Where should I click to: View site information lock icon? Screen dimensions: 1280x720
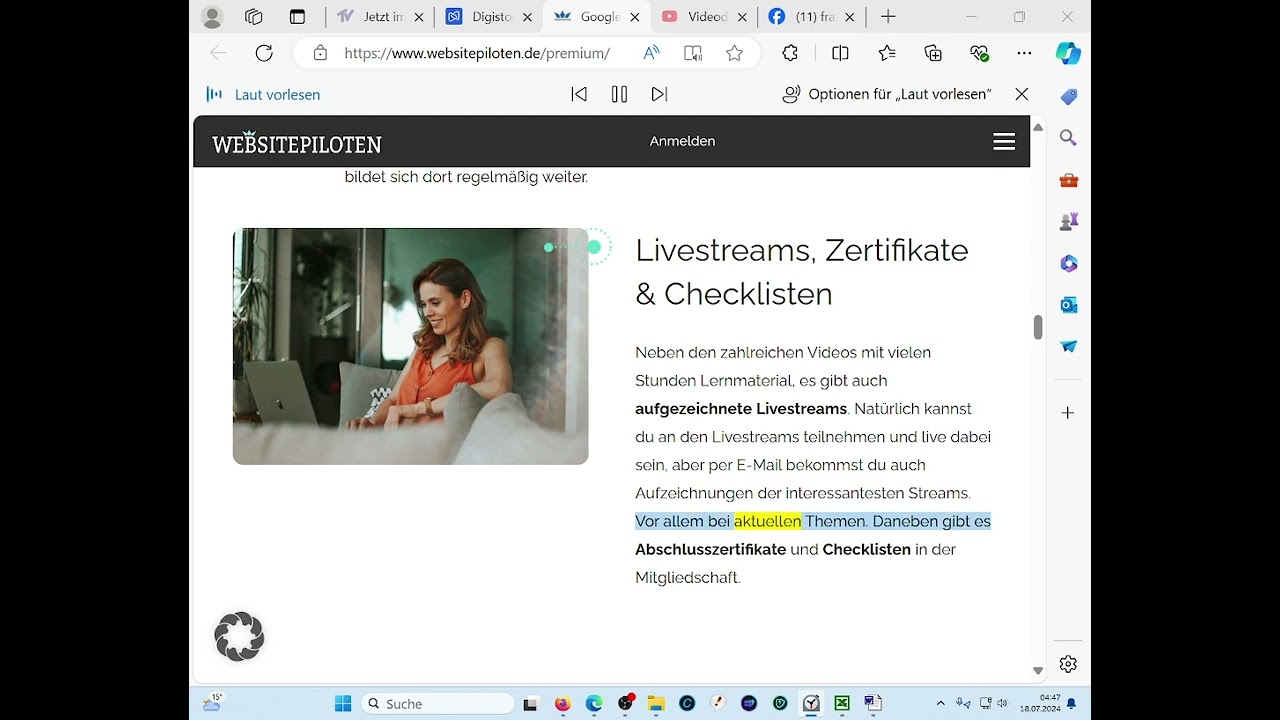[320, 53]
